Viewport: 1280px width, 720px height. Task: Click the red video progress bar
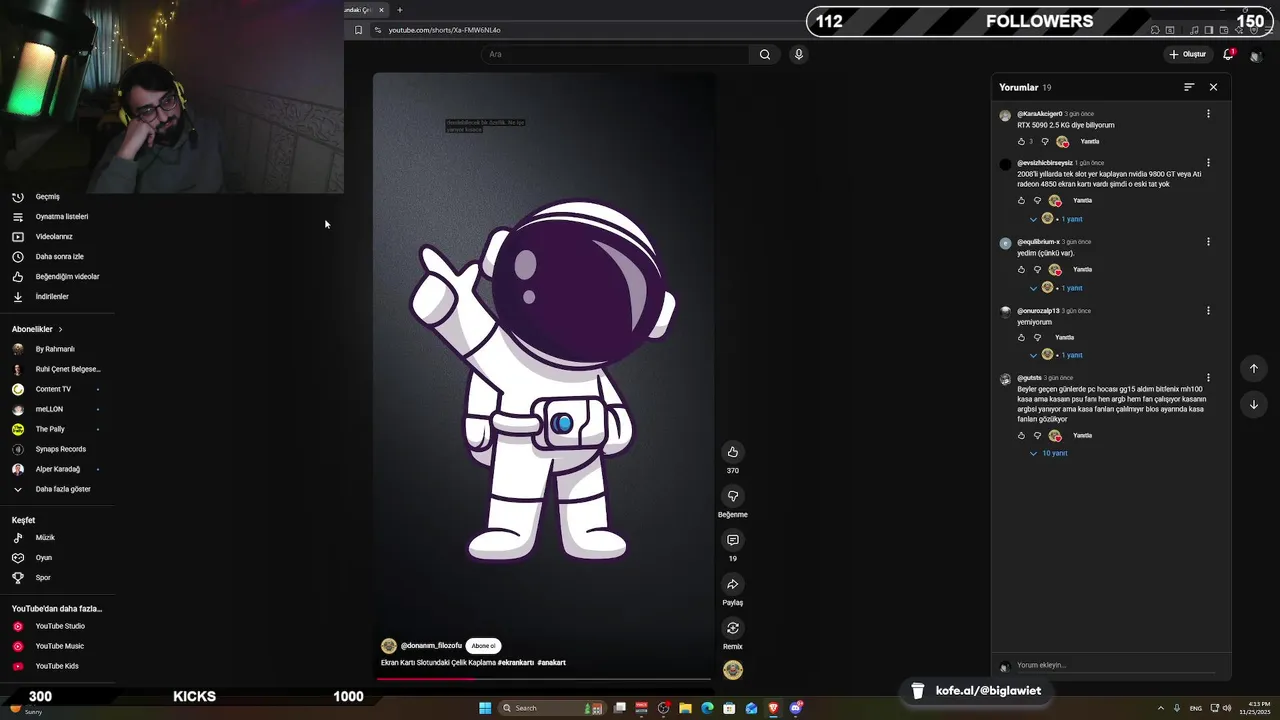pos(427,678)
